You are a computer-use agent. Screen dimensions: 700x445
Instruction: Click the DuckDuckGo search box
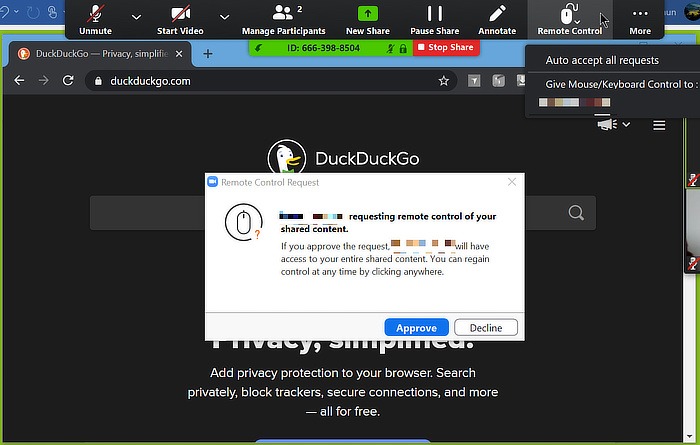pyautogui.click(x=342, y=212)
